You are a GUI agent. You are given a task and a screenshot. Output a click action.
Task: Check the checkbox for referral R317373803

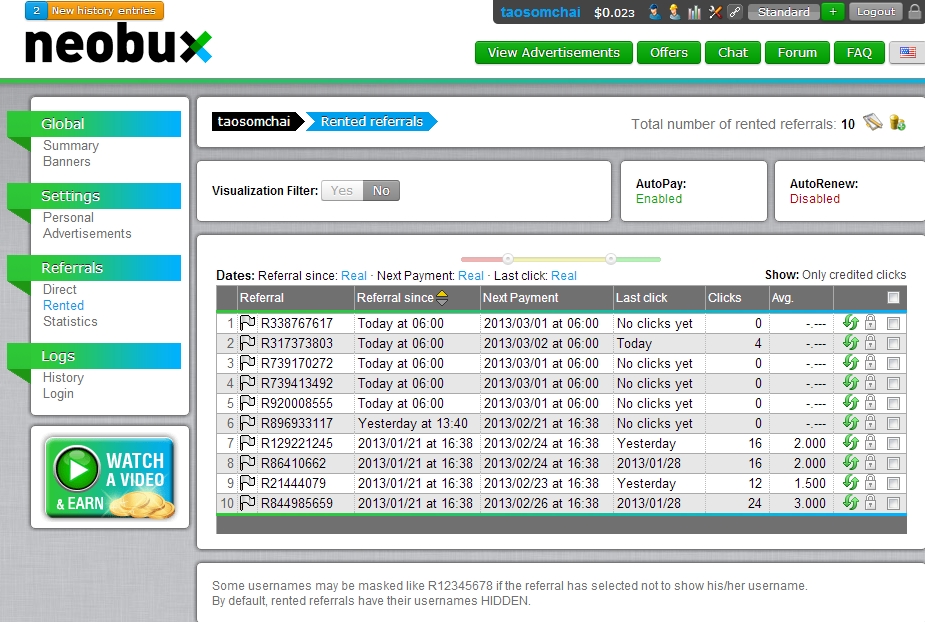pos(893,343)
